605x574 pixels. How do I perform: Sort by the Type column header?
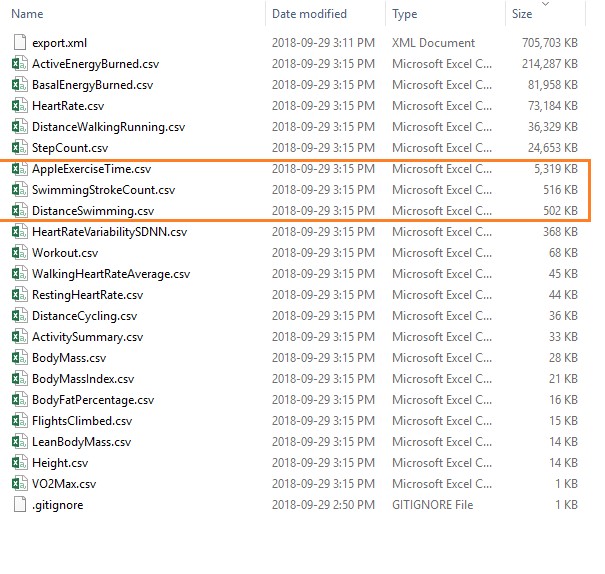click(x=405, y=14)
